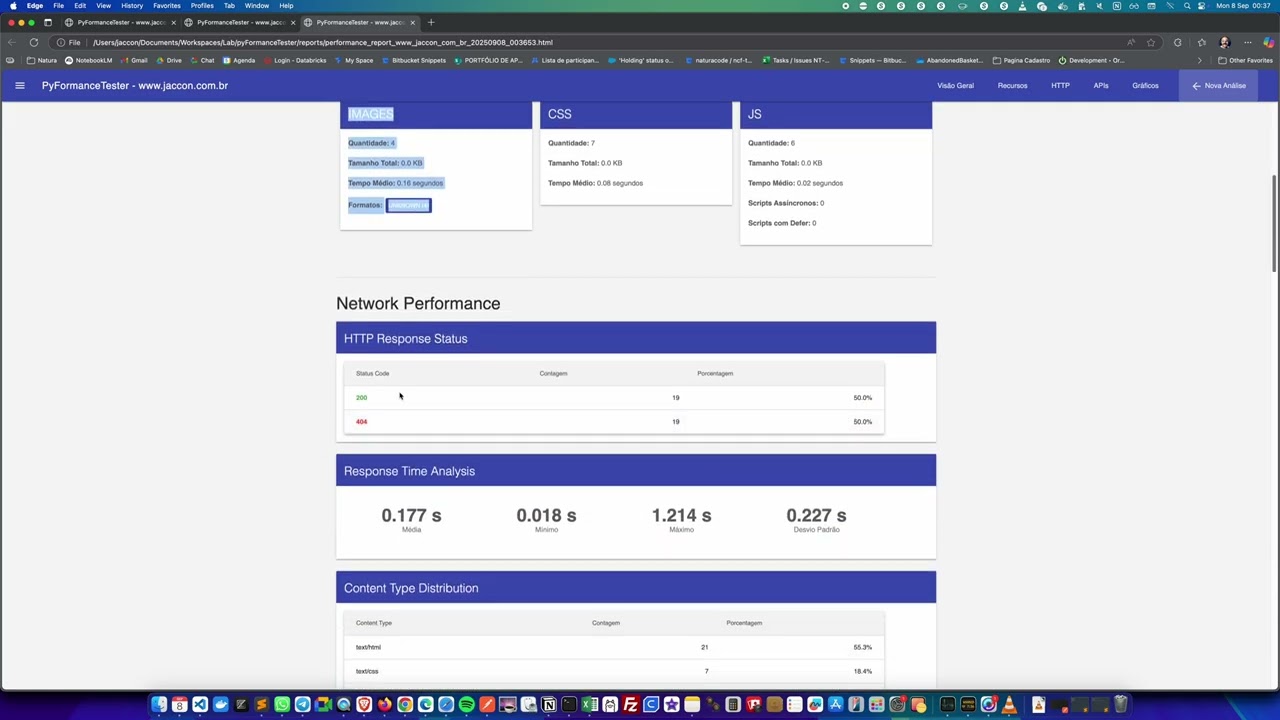
Task: Switch to the Recursos nav tab
Action: [1012, 86]
